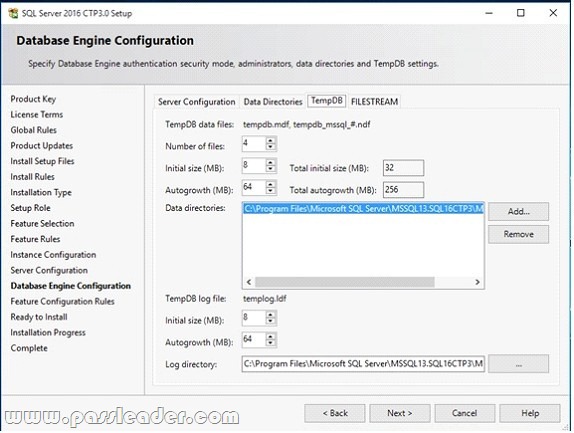This screenshot has width=574, height=433.
Task: Select the highlighted data directory path entry
Action: tap(363, 209)
